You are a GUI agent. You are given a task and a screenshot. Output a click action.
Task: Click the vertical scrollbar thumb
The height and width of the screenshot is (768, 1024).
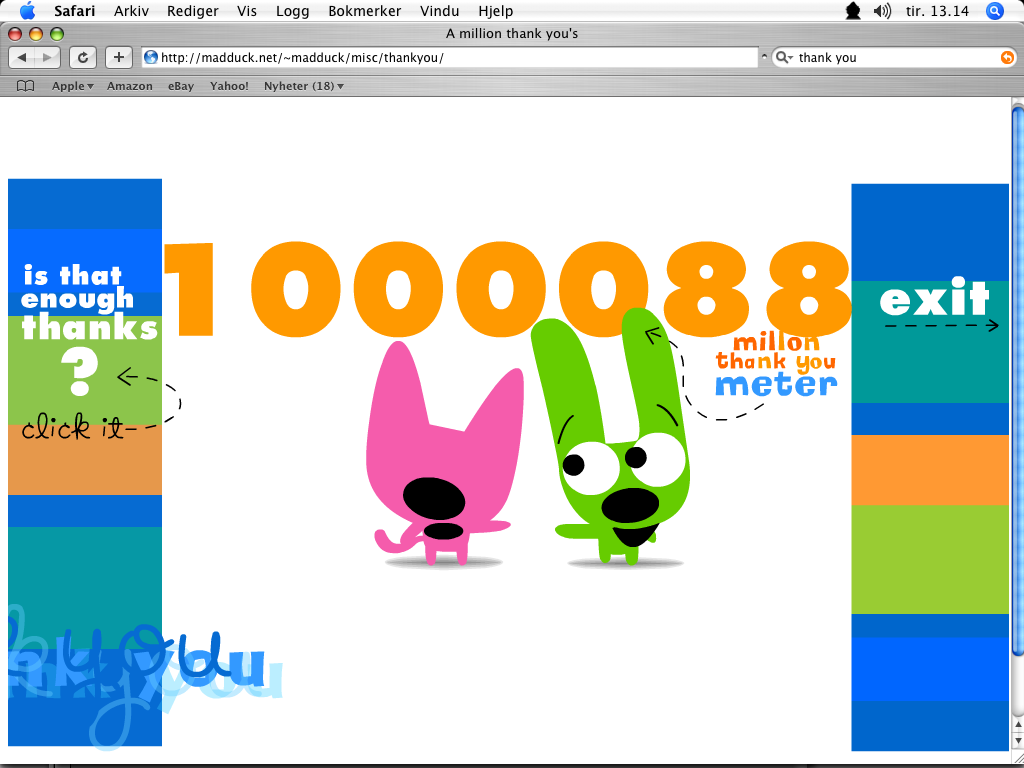pos(1017,381)
